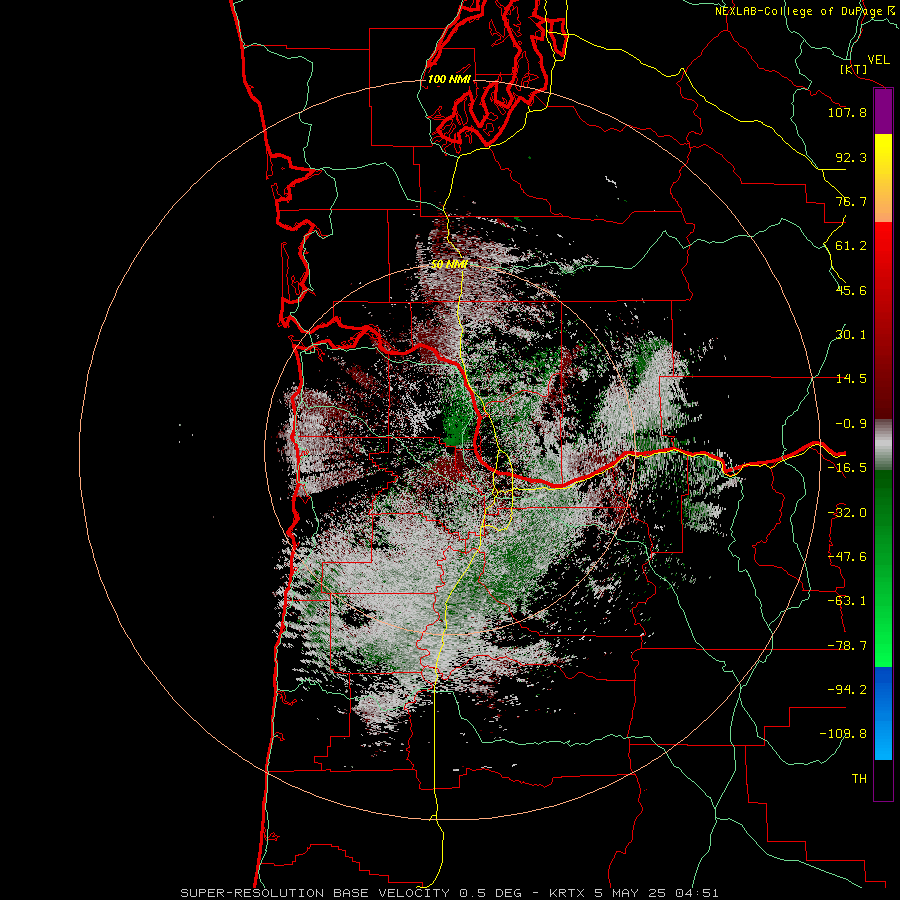Click the yellow segment of the color bar
900x900 pixels.
(x=883, y=152)
